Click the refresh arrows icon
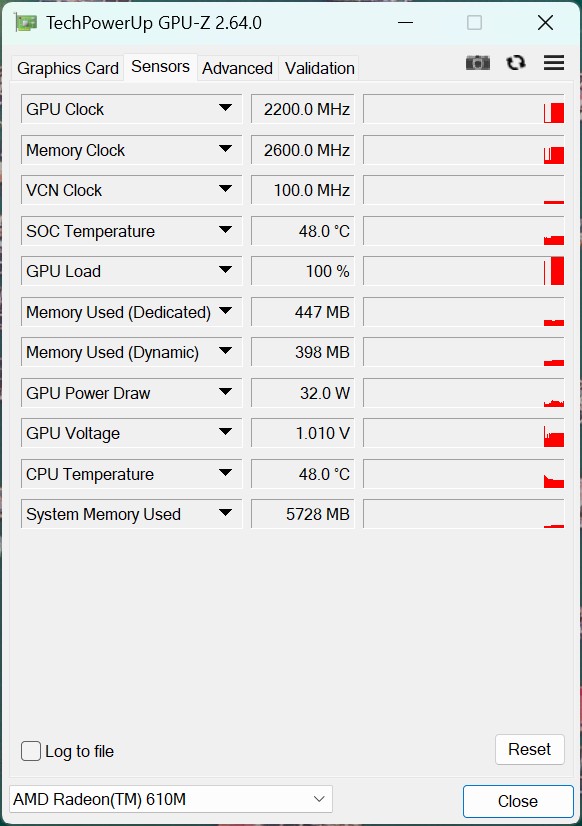 (516, 63)
